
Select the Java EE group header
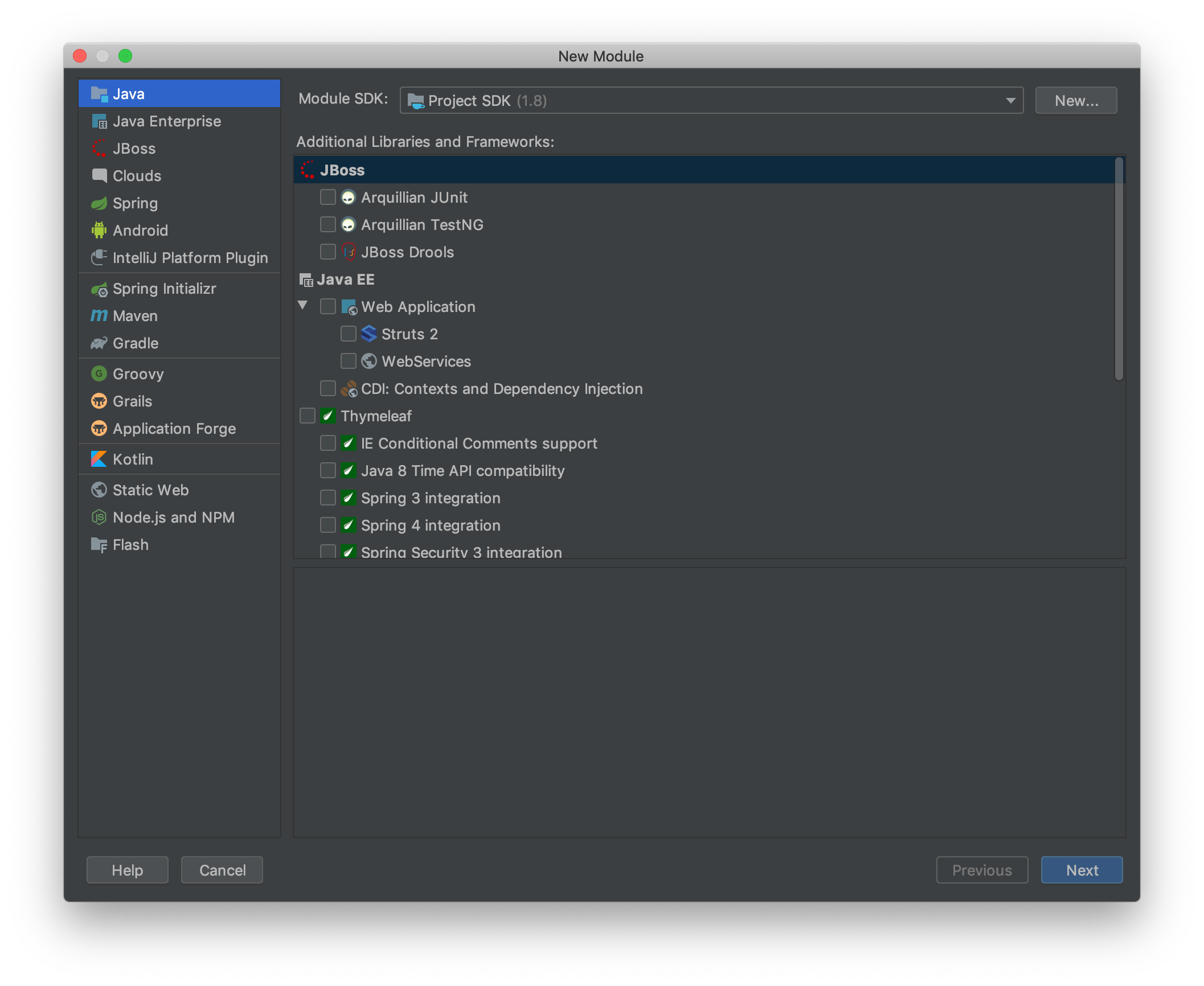click(x=345, y=280)
